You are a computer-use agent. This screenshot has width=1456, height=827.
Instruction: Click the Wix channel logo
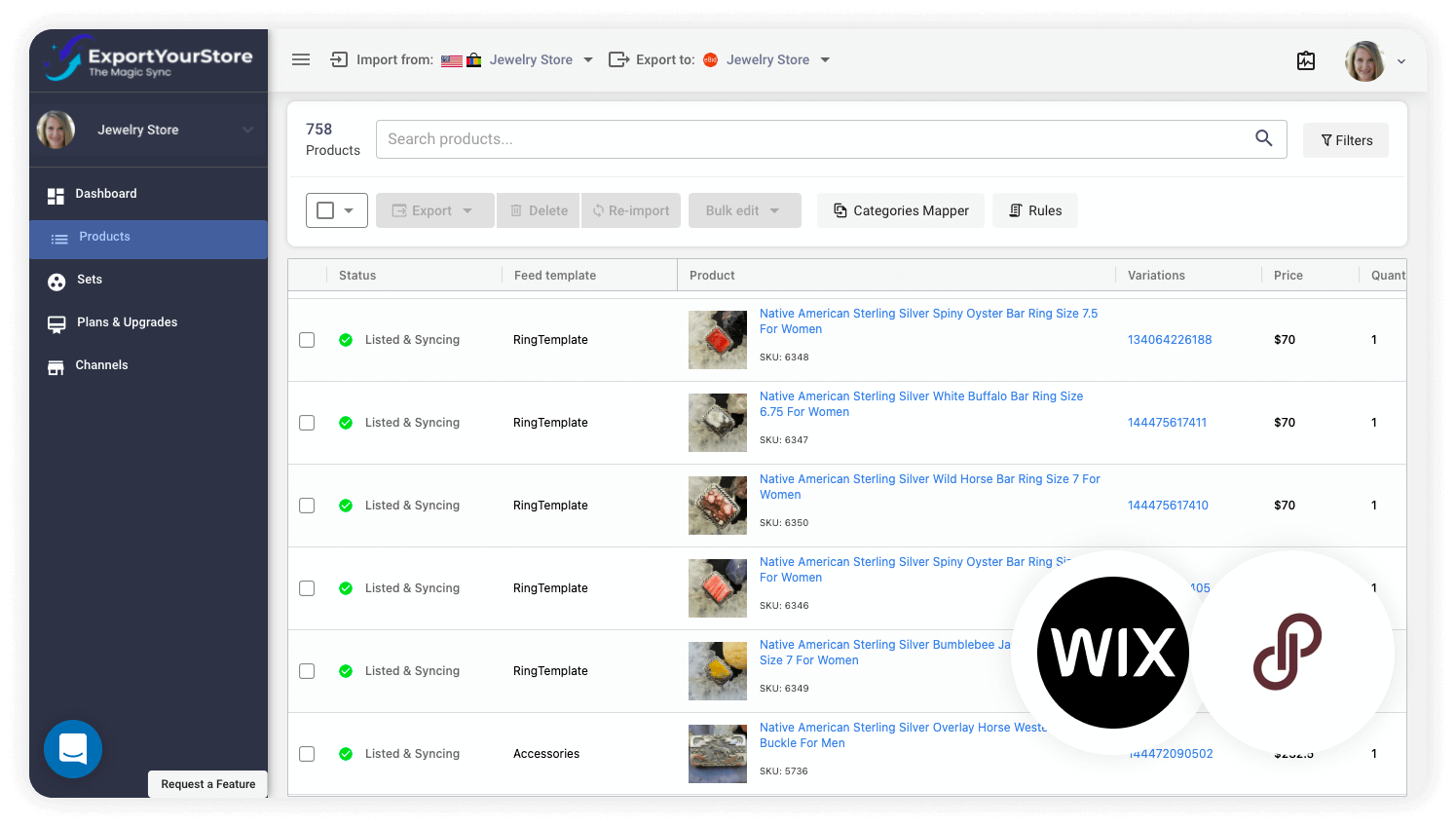click(1112, 652)
